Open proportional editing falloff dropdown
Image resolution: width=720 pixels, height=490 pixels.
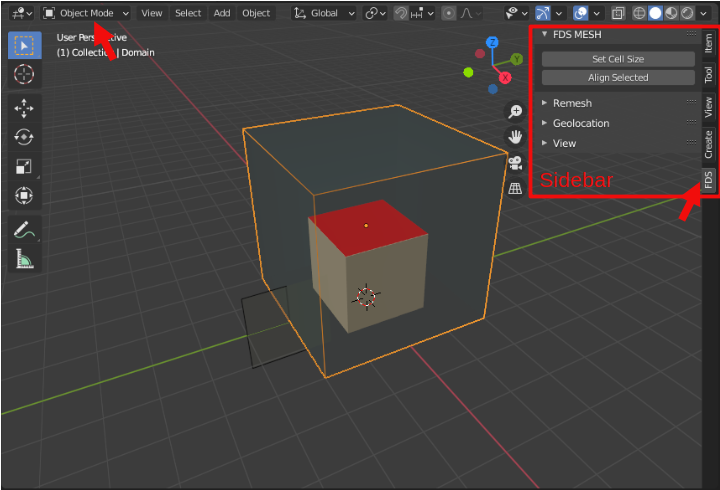point(471,13)
